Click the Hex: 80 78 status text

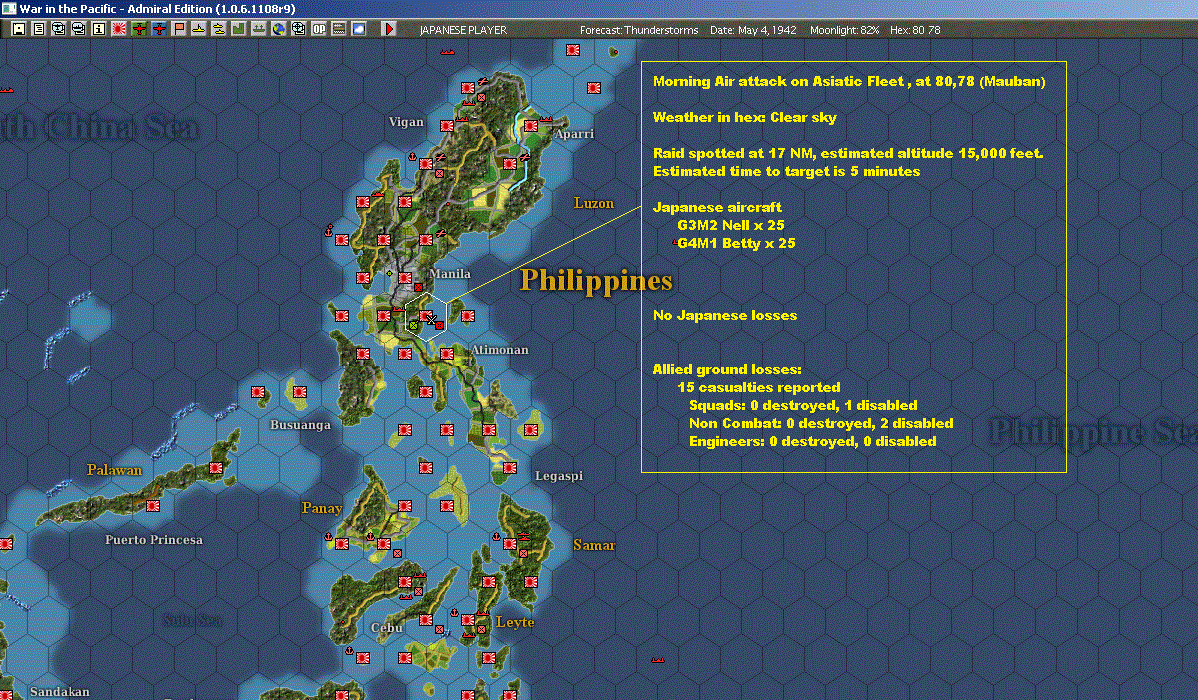915,30
